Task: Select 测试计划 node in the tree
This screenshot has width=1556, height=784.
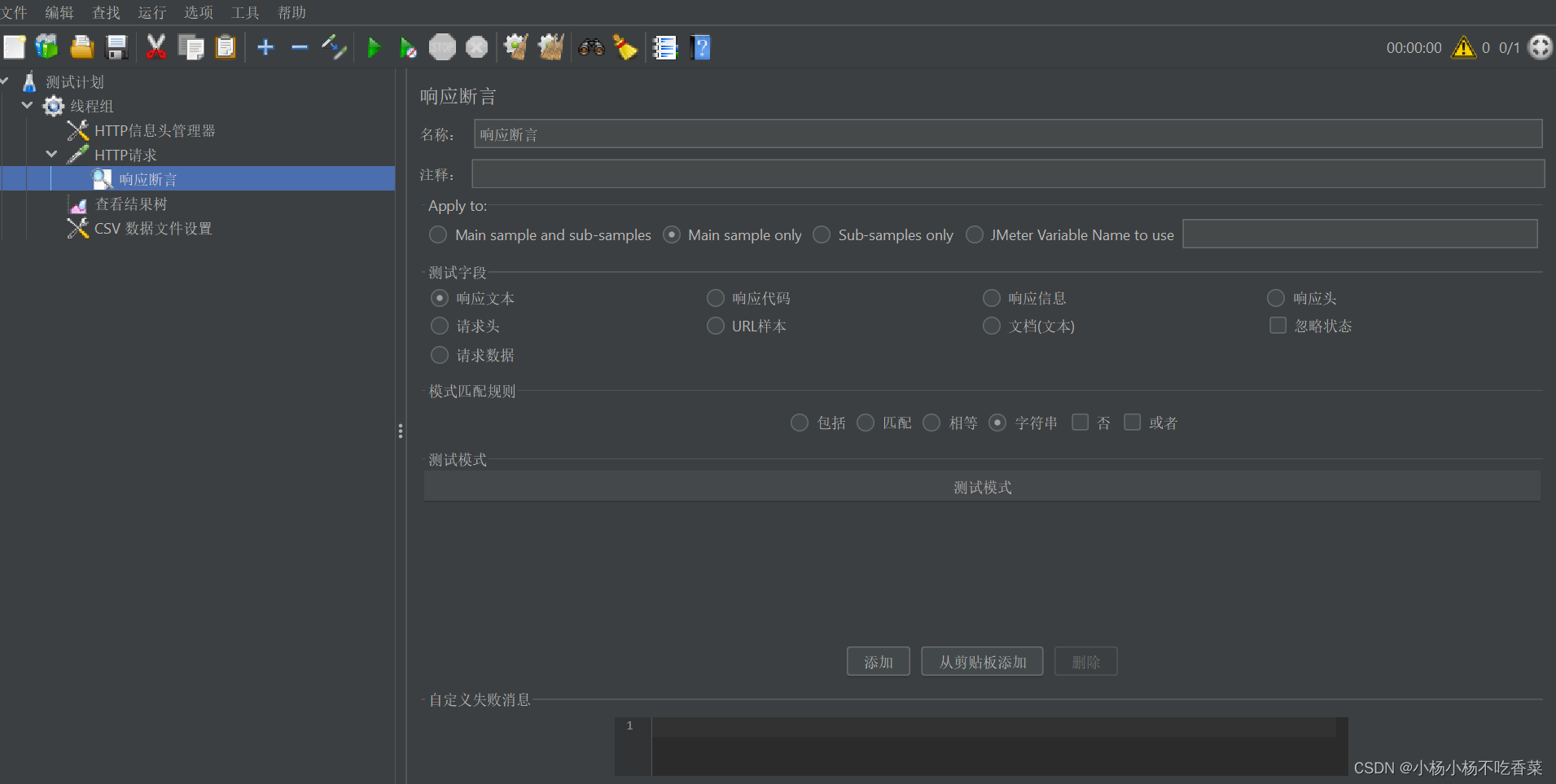Action: point(75,82)
